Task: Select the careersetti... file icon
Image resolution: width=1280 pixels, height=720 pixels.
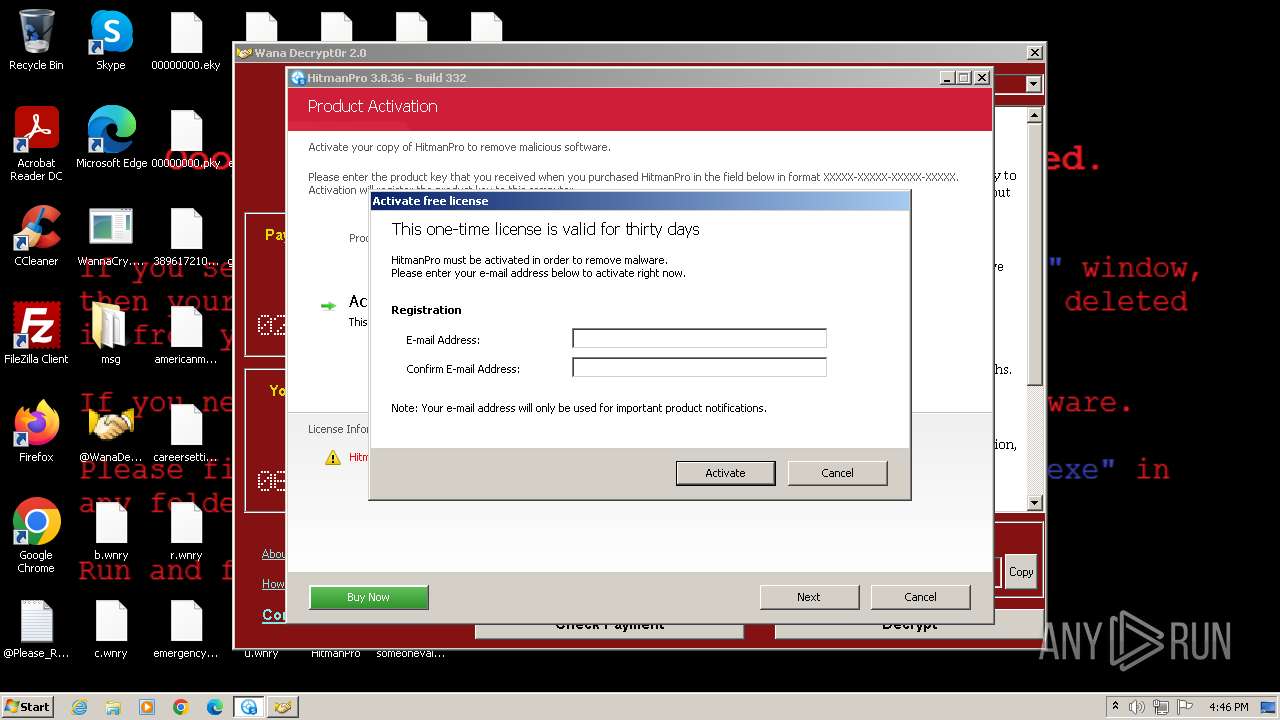Action: coord(186,432)
